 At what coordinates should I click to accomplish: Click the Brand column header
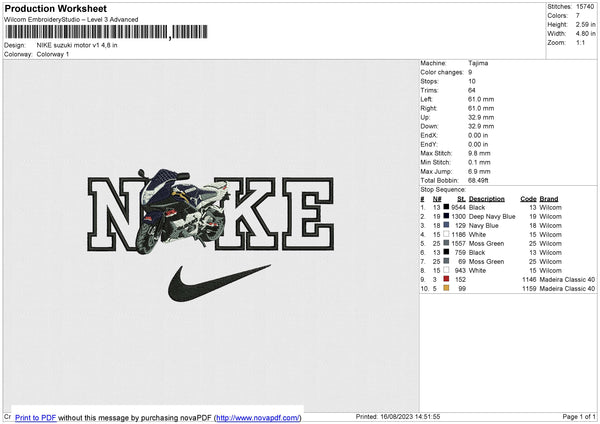[x=549, y=199]
